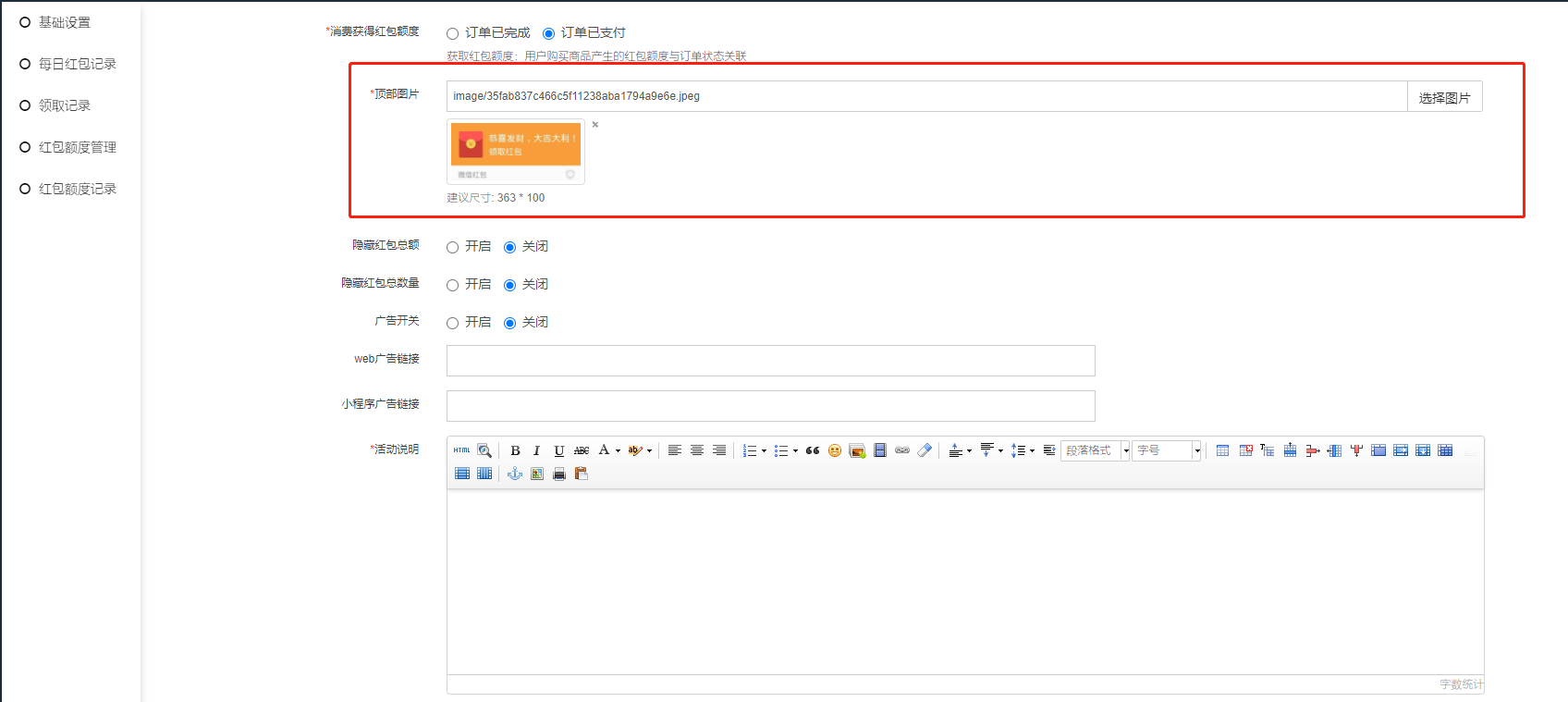Insert an emoticon from the editor toolbar
1568x702 pixels.
coord(835,450)
